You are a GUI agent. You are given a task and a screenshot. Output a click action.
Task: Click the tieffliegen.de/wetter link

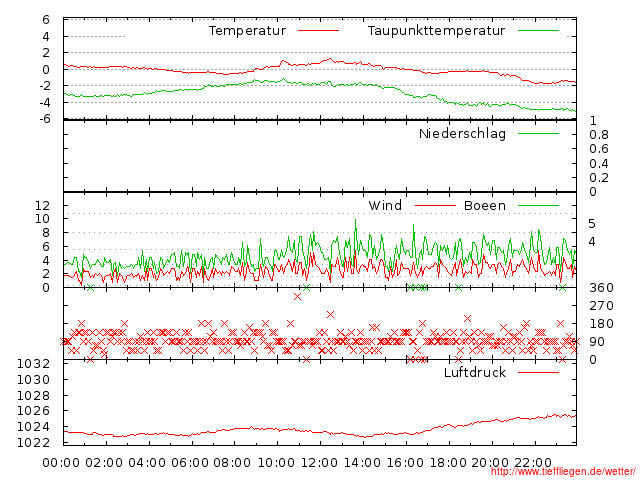click(563, 472)
